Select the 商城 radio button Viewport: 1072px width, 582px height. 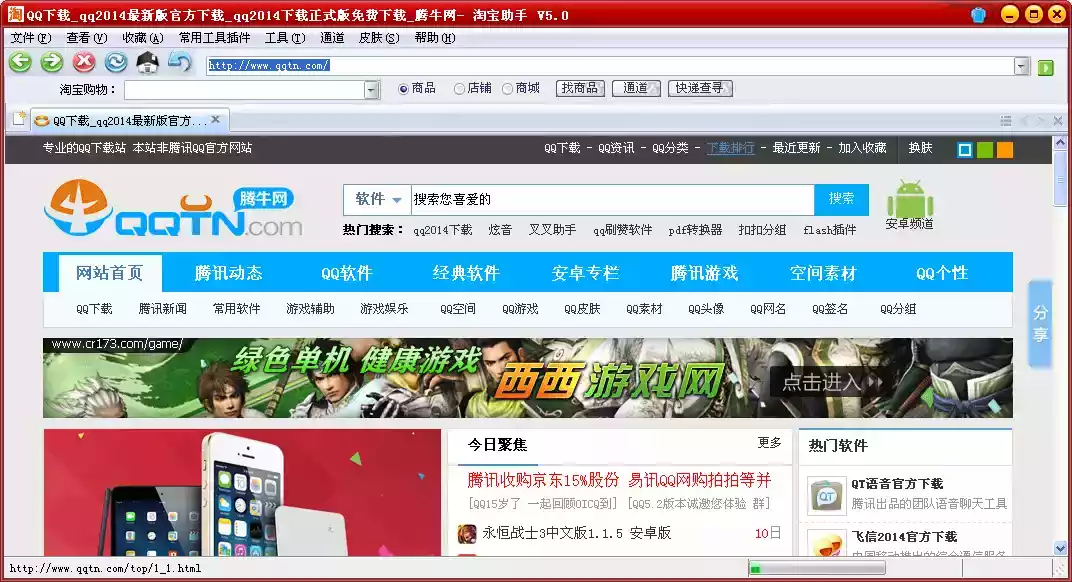coord(508,89)
